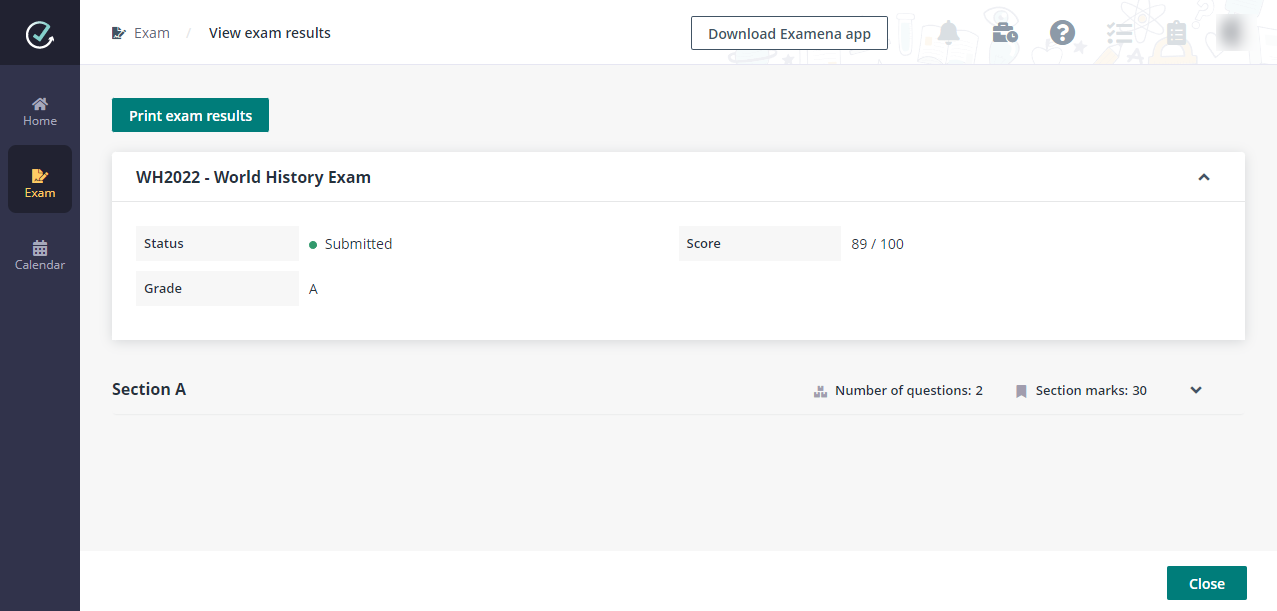Image resolution: width=1277 pixels, height=611 pixels.
Task: Click the briefcase with clock icon
Action: point(1004,33)
